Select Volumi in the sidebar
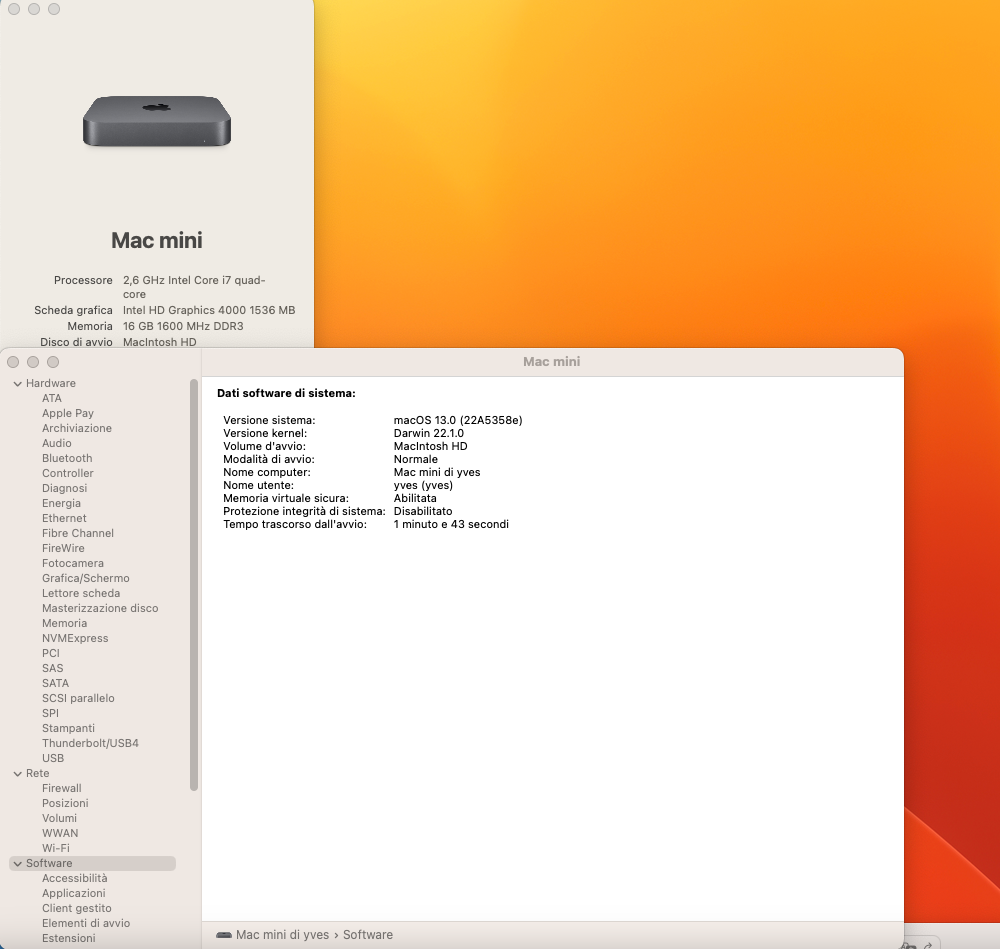The image size is (1000, 949). [x=59, y=818]
